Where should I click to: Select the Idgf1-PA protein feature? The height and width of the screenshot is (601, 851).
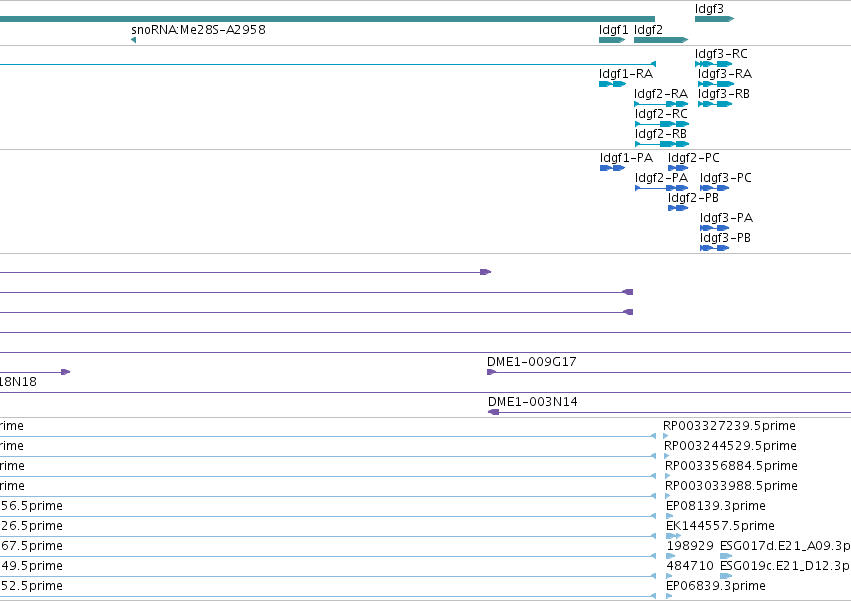(x=612, y=168)
